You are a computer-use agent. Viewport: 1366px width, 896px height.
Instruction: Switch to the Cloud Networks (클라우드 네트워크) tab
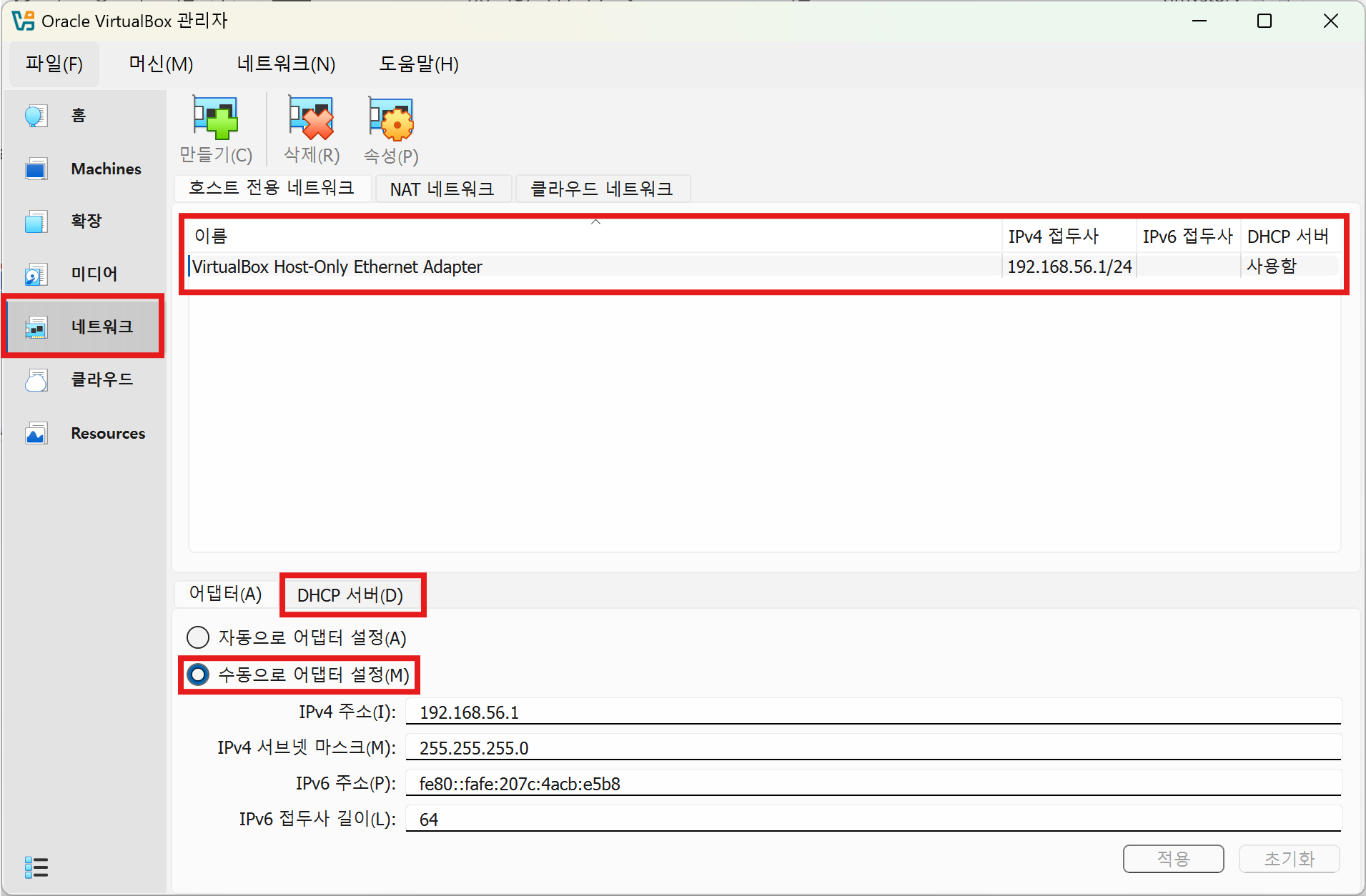click(x=602, y=189)
